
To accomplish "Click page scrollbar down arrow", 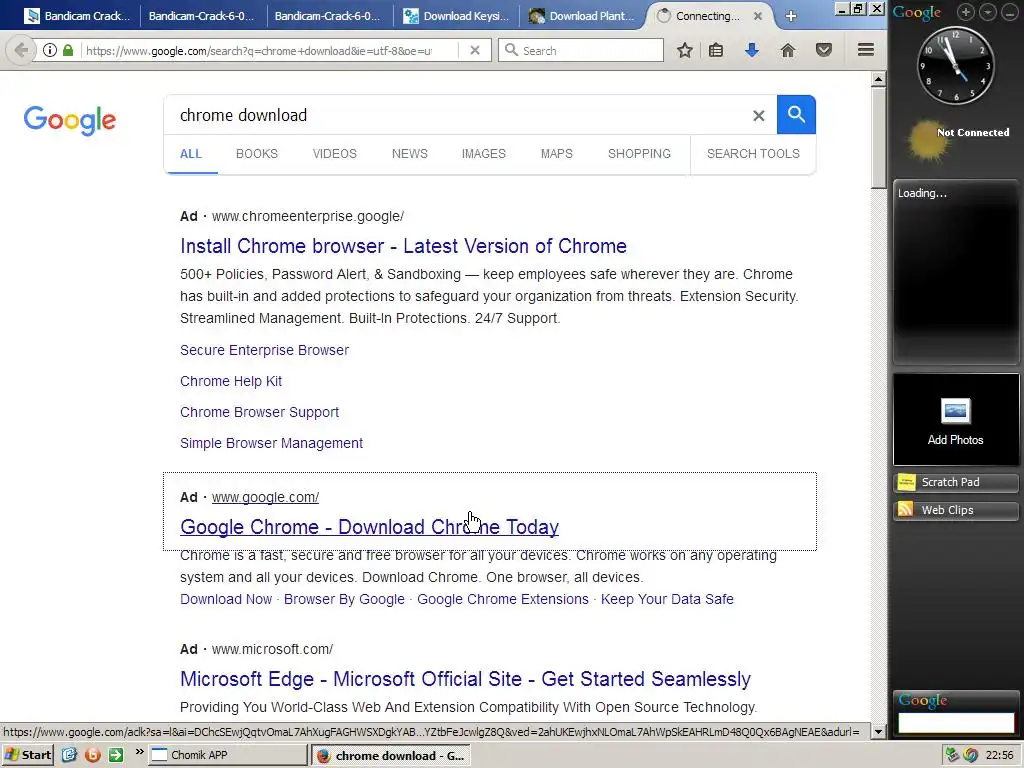I will point(878,732).
